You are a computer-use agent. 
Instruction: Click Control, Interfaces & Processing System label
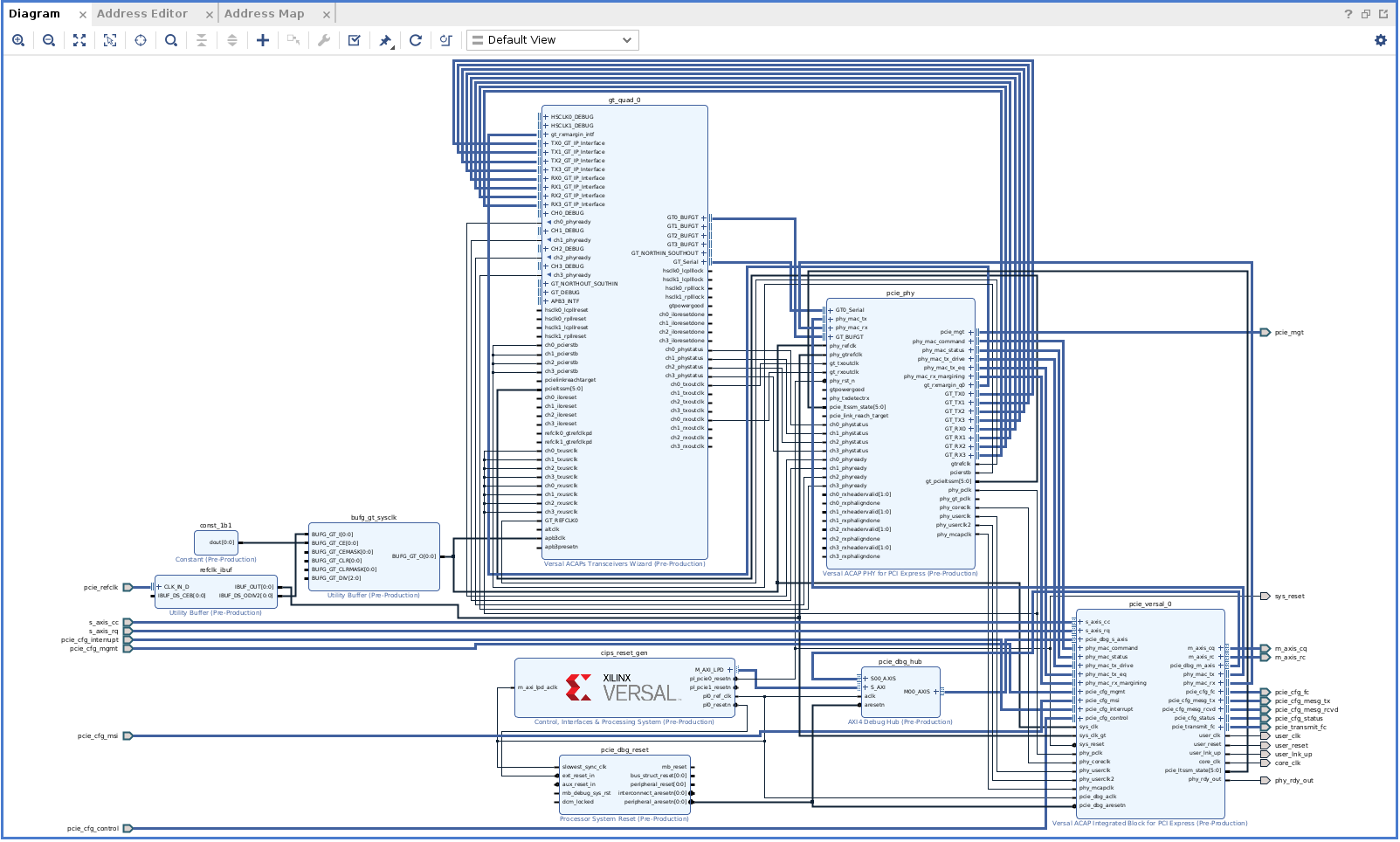pyautogui.click(x=624, y=722)
